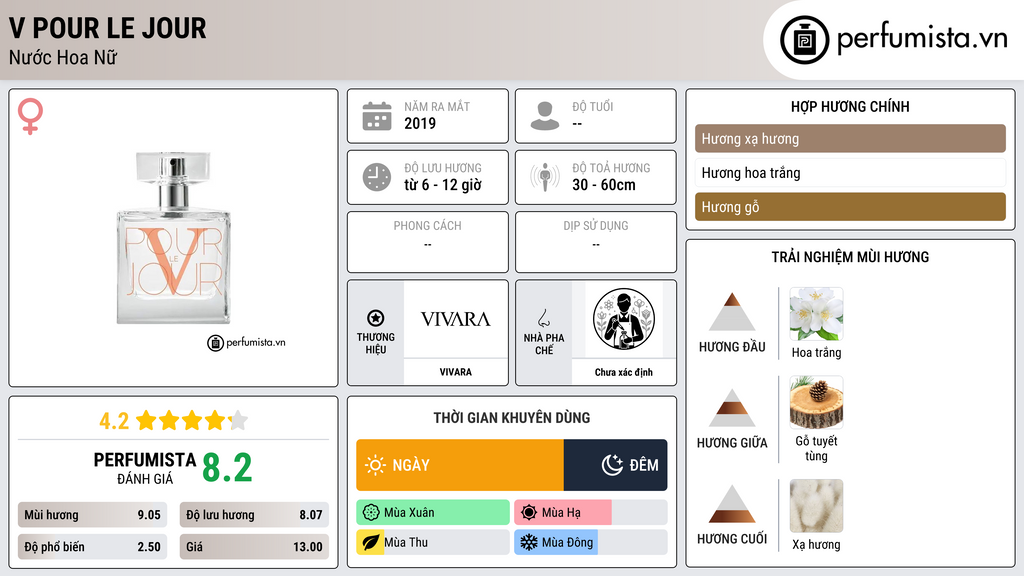
Task: Click the 4.2 star rating number
Action: coord(114,421)
